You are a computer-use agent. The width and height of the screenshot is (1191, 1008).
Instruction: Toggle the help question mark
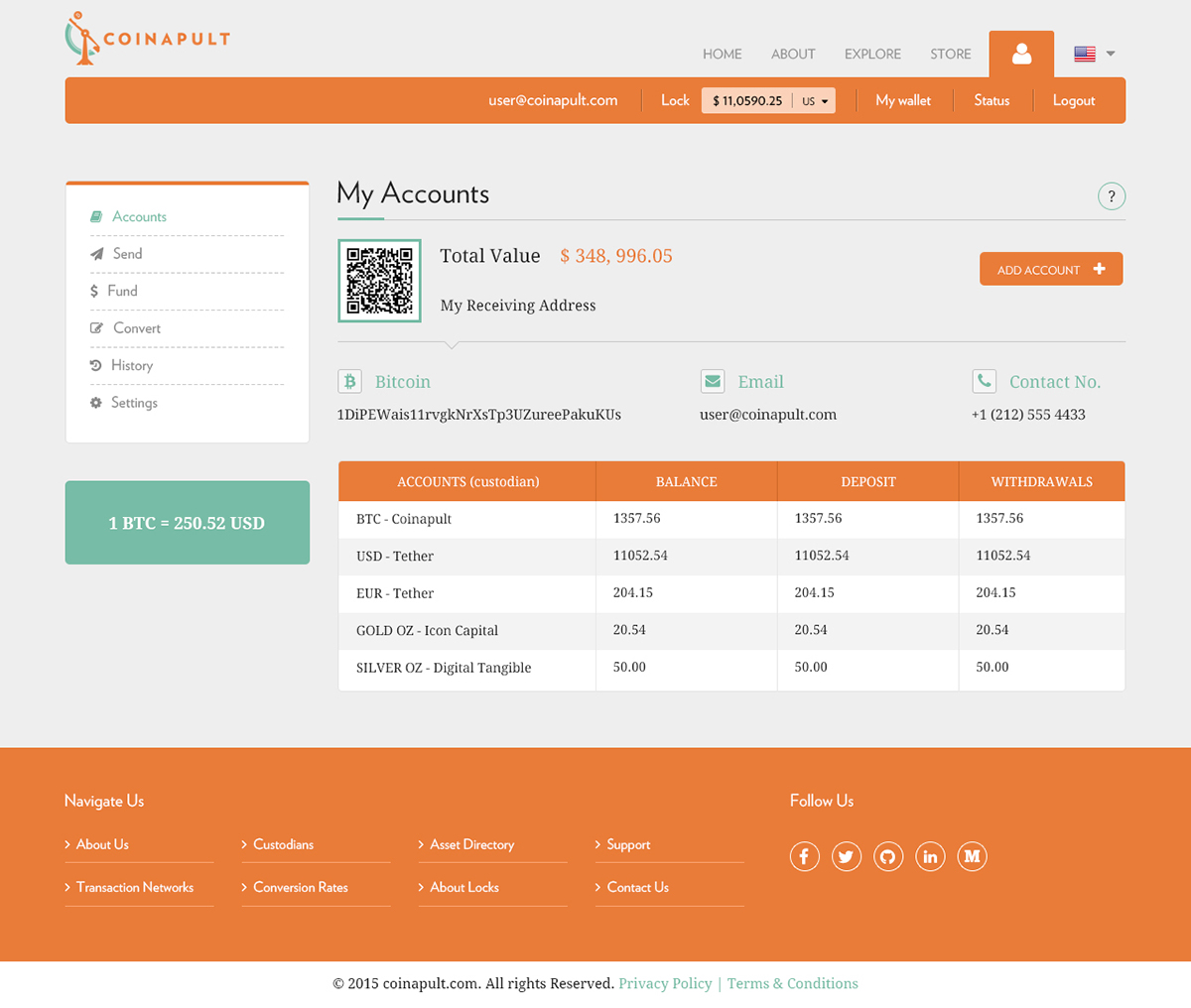1112,195
